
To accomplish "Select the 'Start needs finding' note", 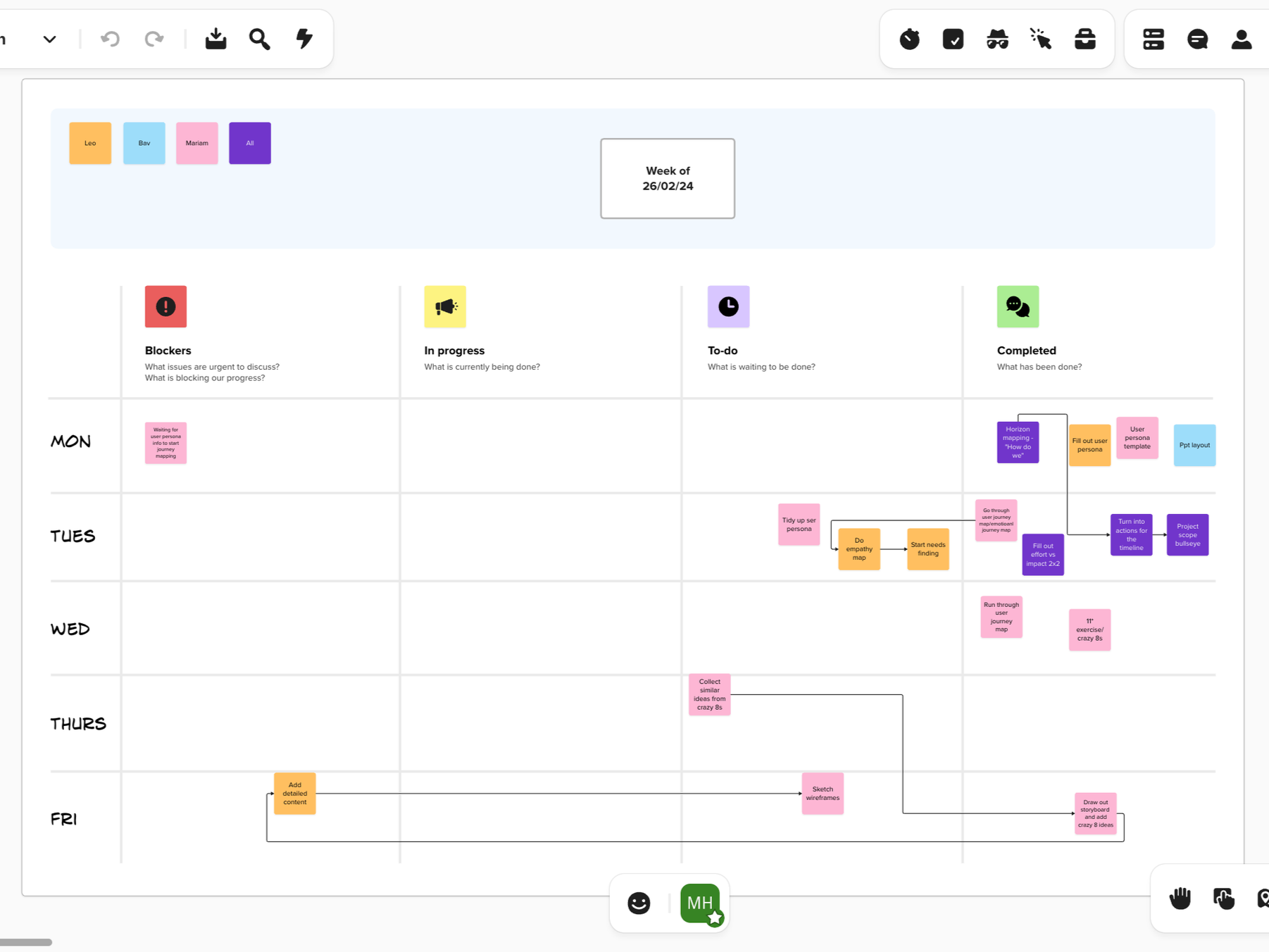I will pyautogui.click(x=928, y=549).
